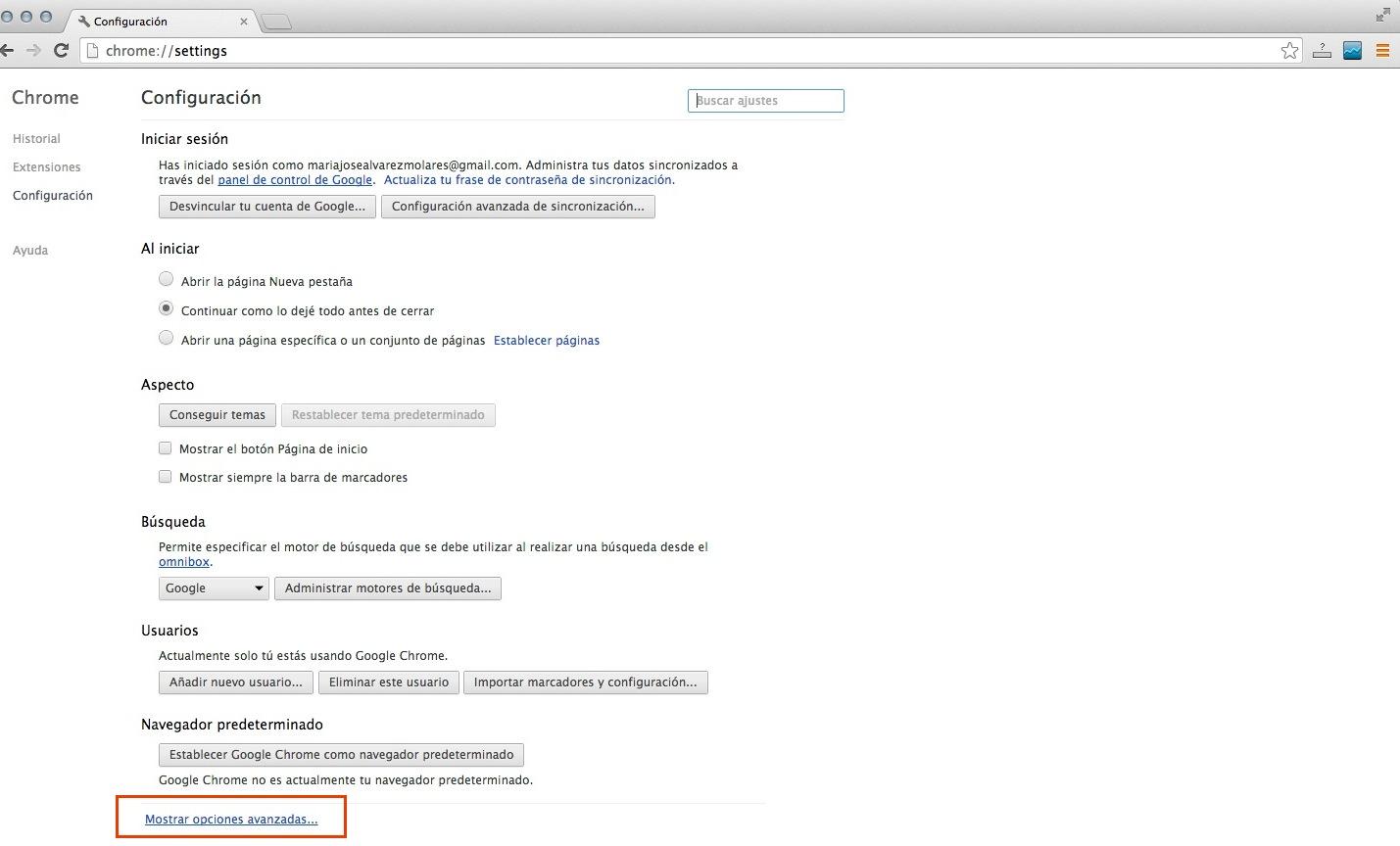The image size is (1400, 846).
Task: Open the "Establecer páginas" link
Action: [x=547, y=341]
